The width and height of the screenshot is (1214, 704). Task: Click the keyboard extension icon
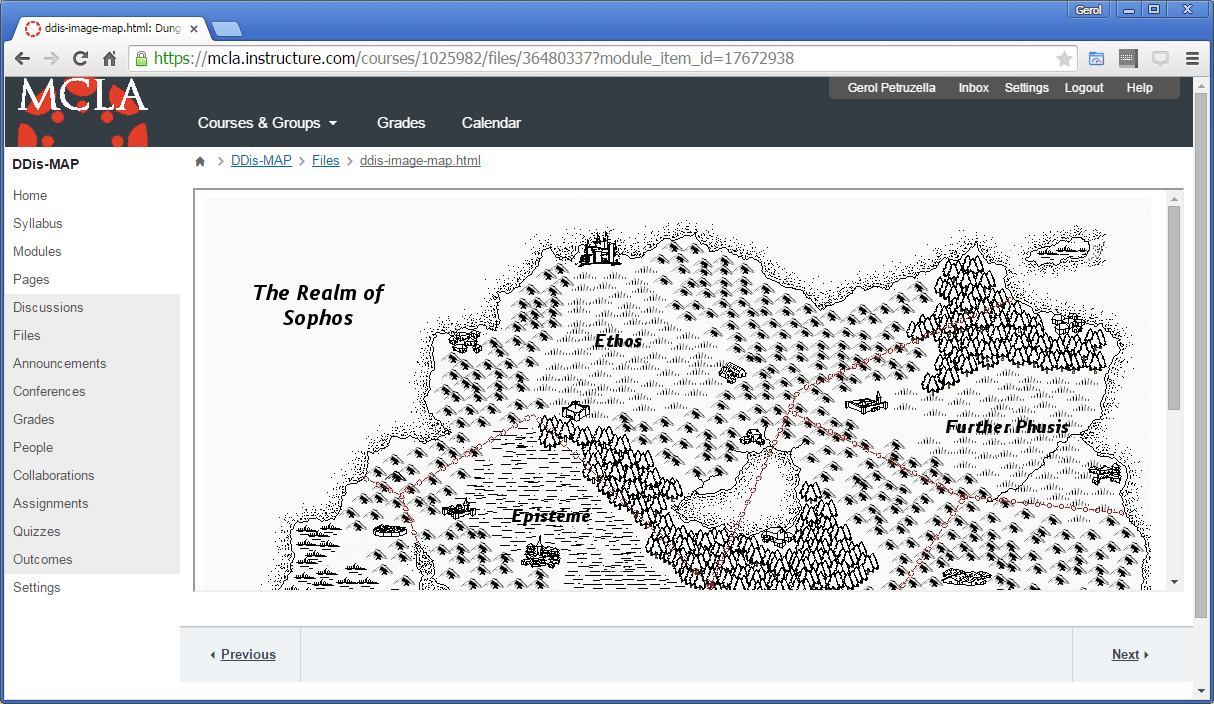[1128, 58]
